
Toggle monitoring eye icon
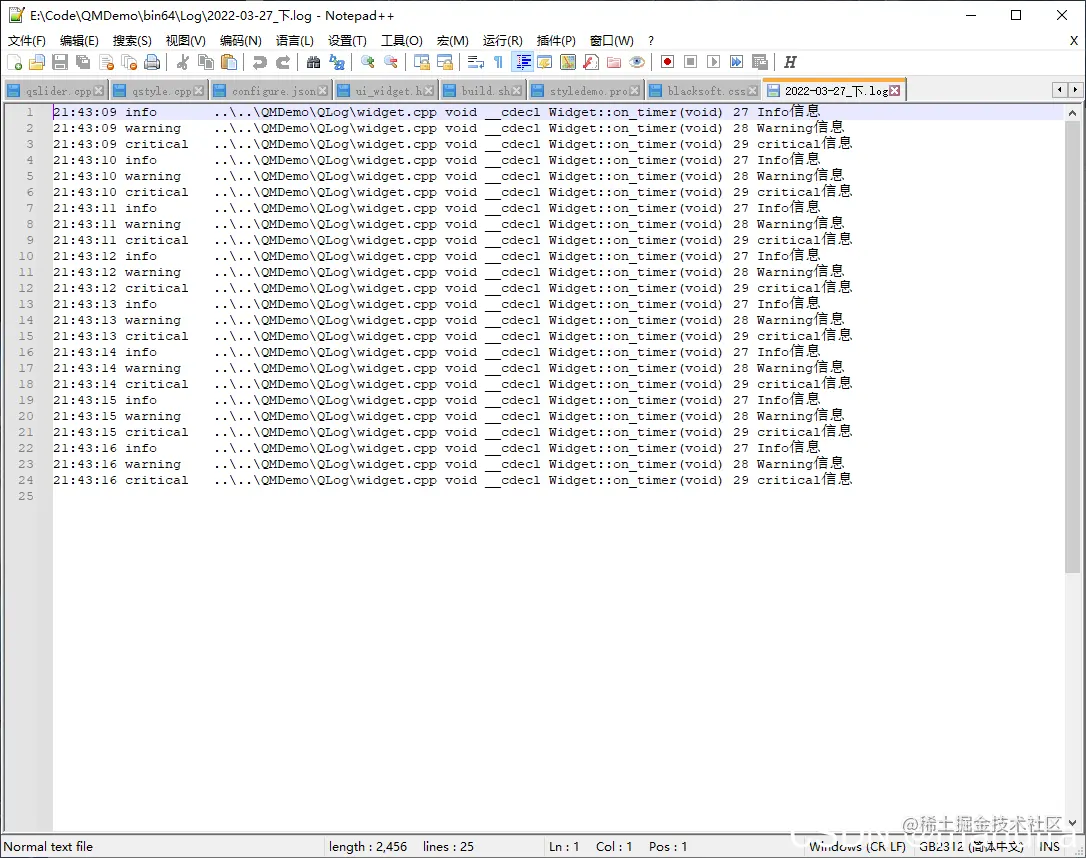click(x=637, y=62)
